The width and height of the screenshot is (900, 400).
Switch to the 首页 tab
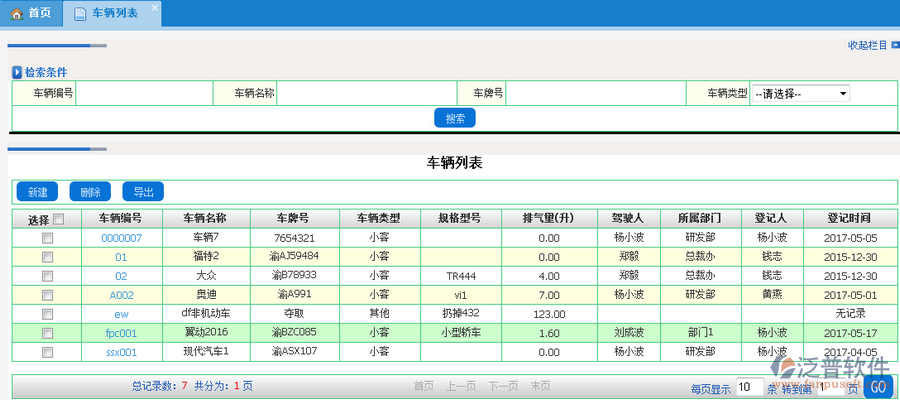pos(31,13)
